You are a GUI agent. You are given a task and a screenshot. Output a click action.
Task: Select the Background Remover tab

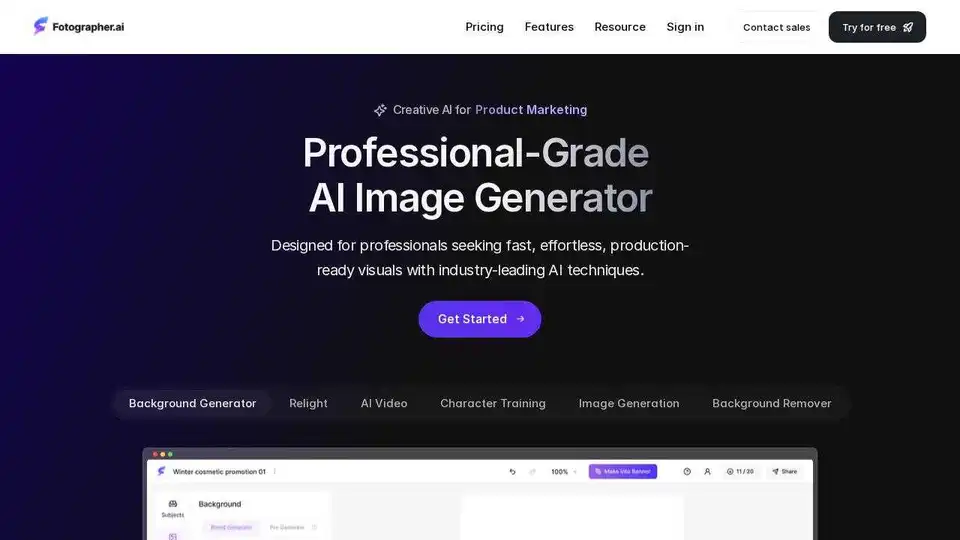pos(771,403)
